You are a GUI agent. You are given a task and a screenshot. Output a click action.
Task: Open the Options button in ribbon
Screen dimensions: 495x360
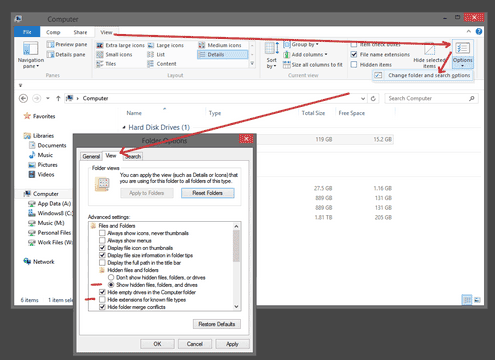[x=462, y=54]
